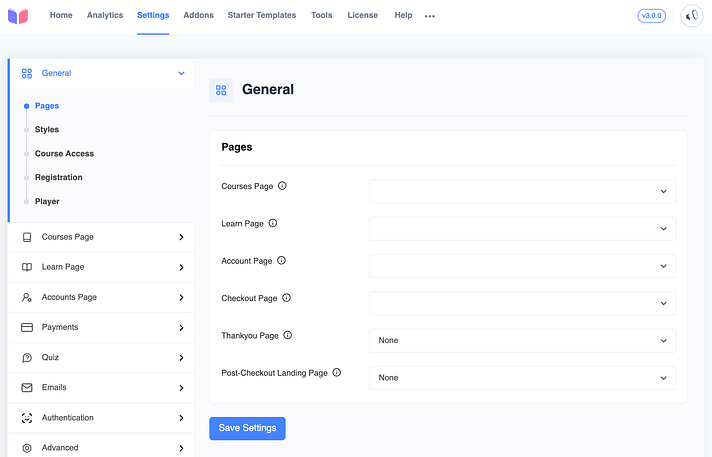Screen dimensions: 712x457
Task: Collapse the General section in sidebar
Action: coord(181,73)
